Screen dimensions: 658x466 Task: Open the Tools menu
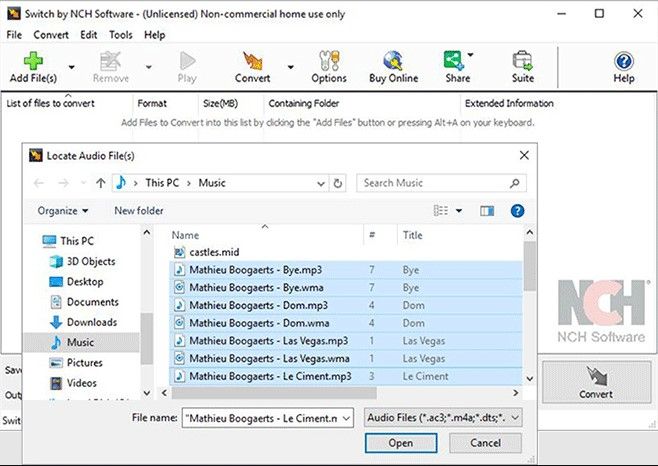[120, 35]
